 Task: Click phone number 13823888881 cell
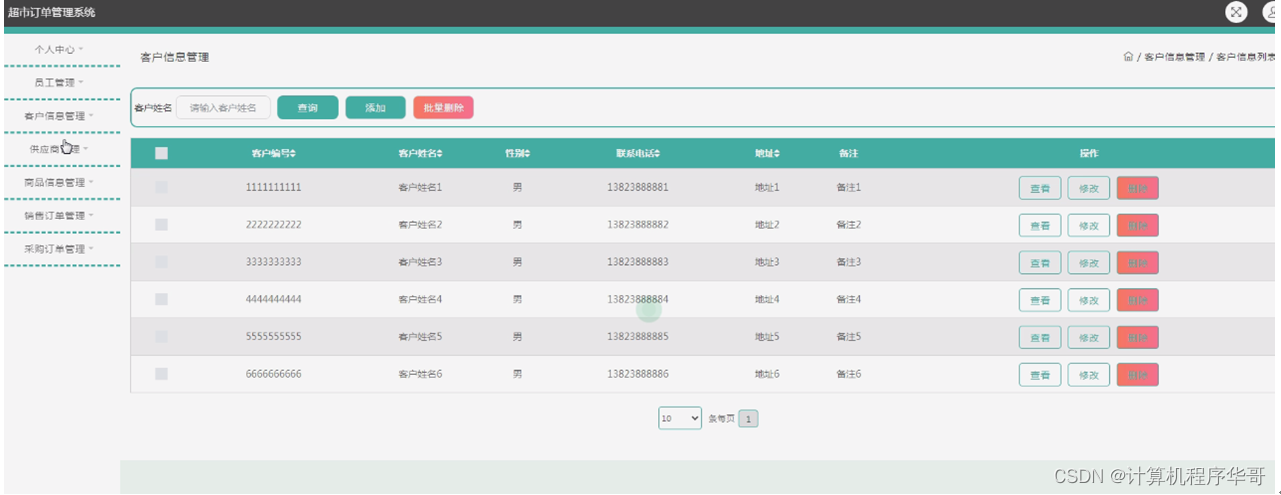pyautogui.click(x=638, y=188)
